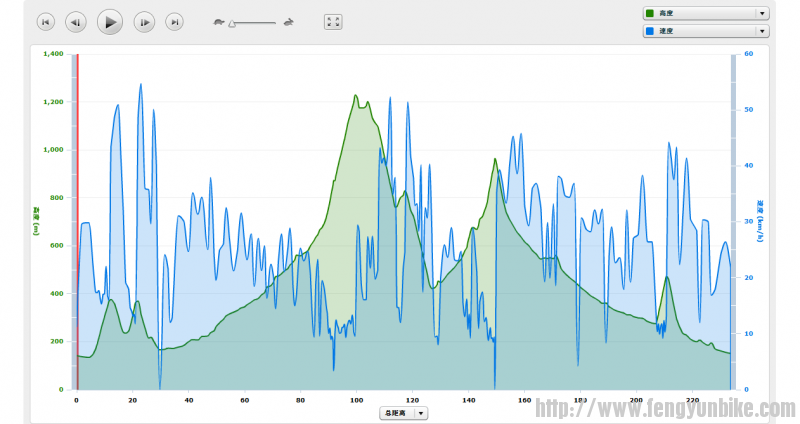
Task: Click the 速度 (km/h) right axis label
Action: 760,222
